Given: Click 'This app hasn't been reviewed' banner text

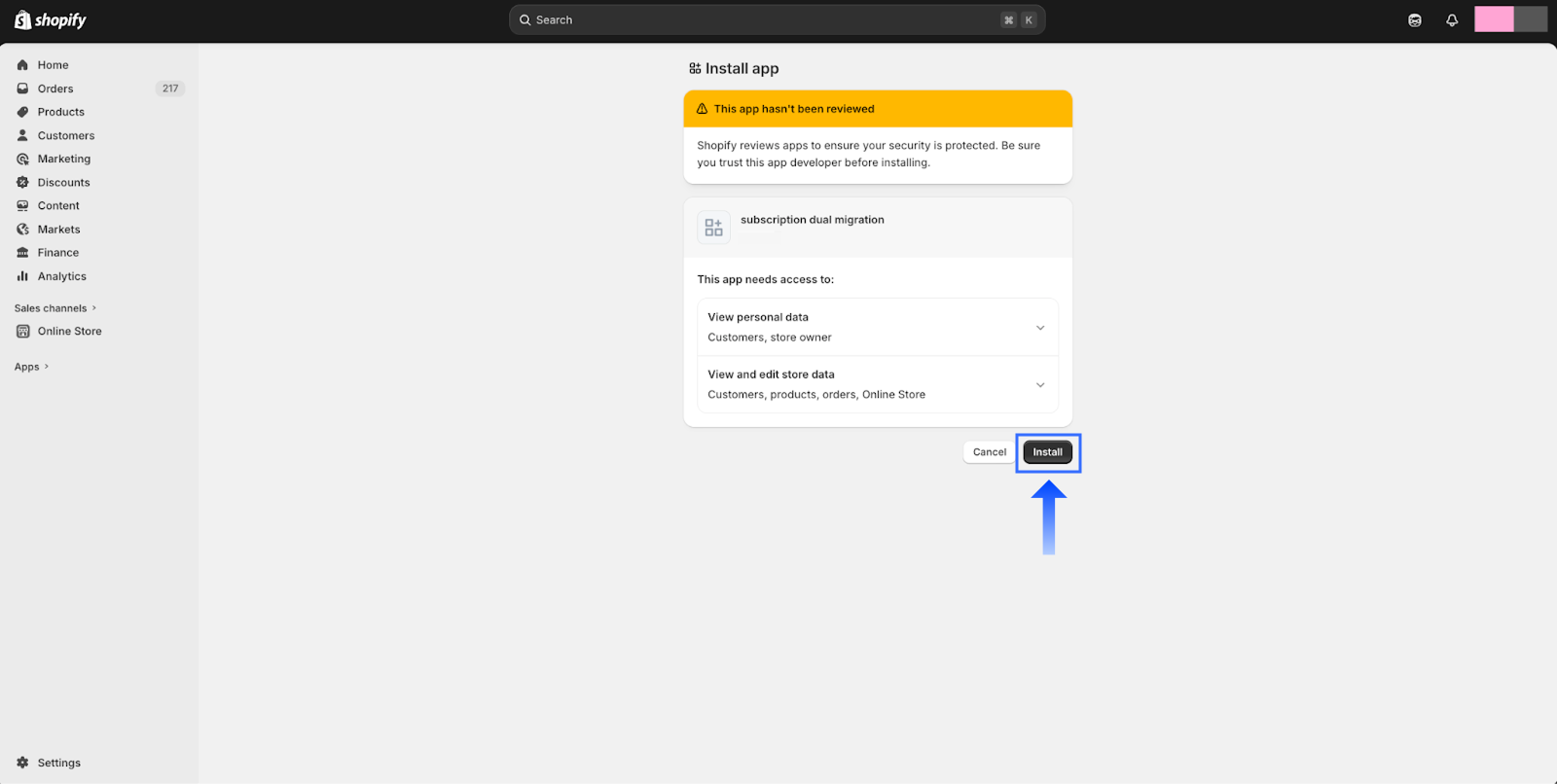Looking at the screenshot, I should click(x=794, y=109).
